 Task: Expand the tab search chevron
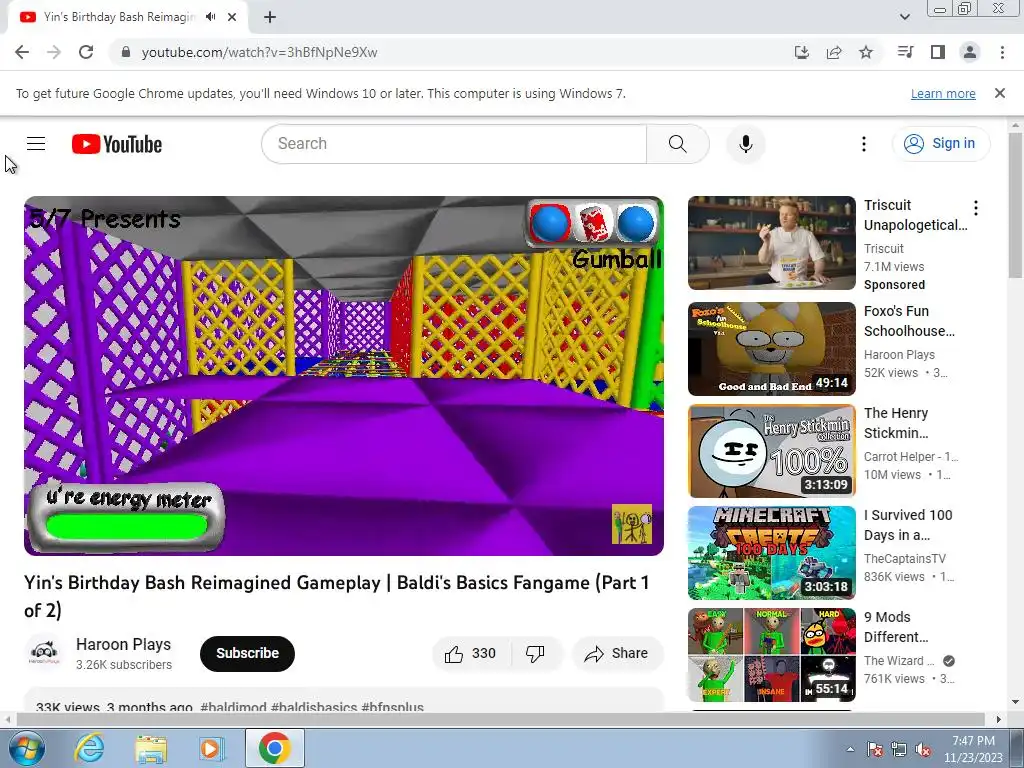tap(904, 17)
